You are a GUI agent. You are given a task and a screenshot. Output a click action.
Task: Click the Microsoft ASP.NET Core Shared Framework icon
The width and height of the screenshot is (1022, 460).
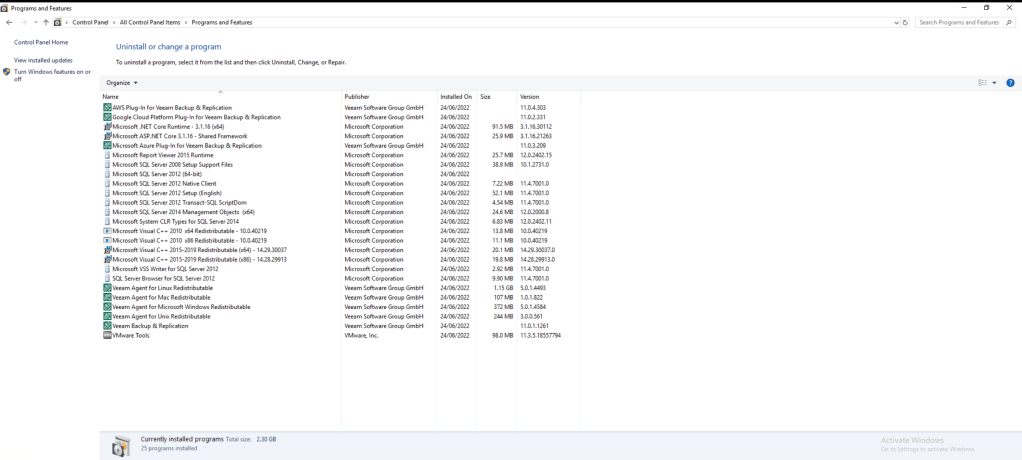[x=107, y=136]
